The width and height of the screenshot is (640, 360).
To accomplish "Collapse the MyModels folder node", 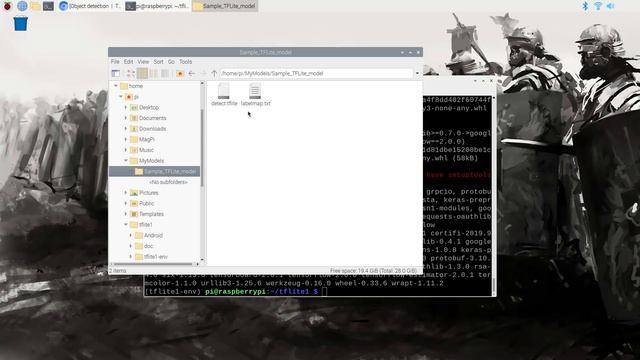I will [126, 160].
